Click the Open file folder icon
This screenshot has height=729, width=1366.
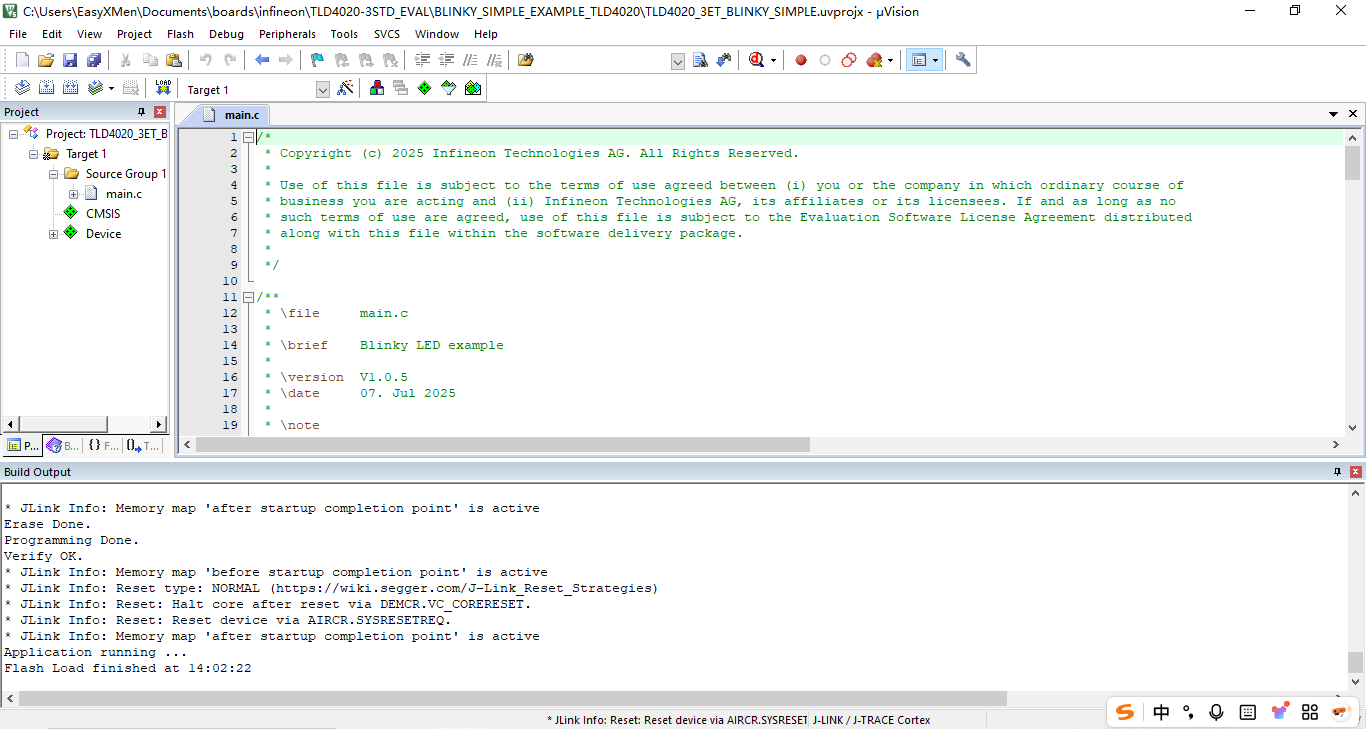pos(46,60)
